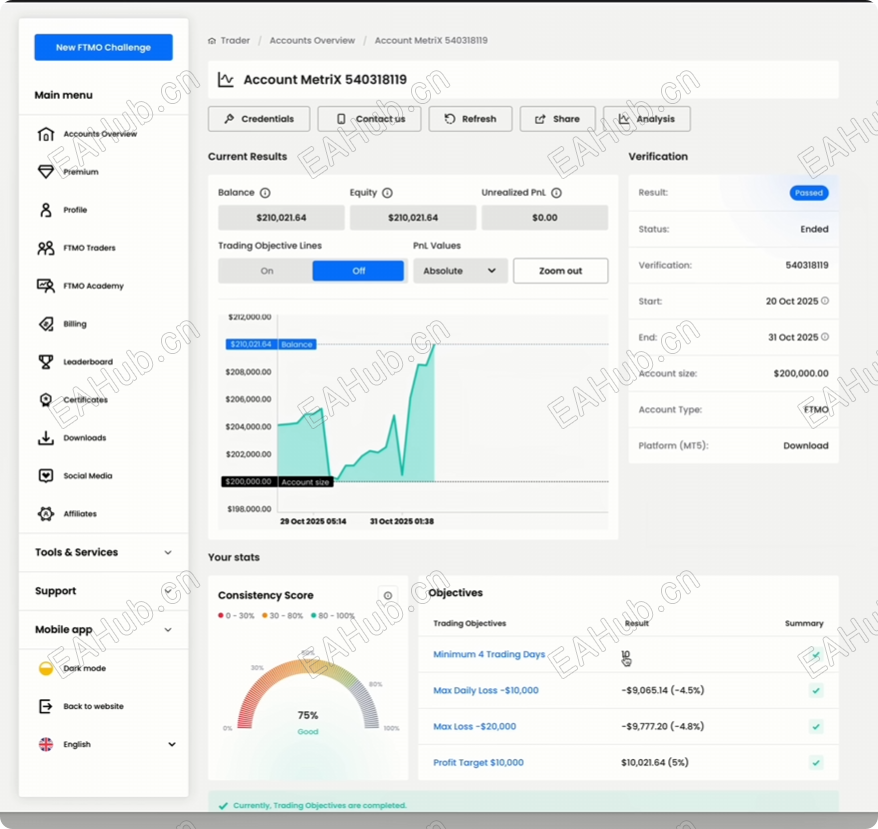Viewport: 878px width, 829px height.
Task: Click the Max Daily Loss checkmark
Action: 816,691
